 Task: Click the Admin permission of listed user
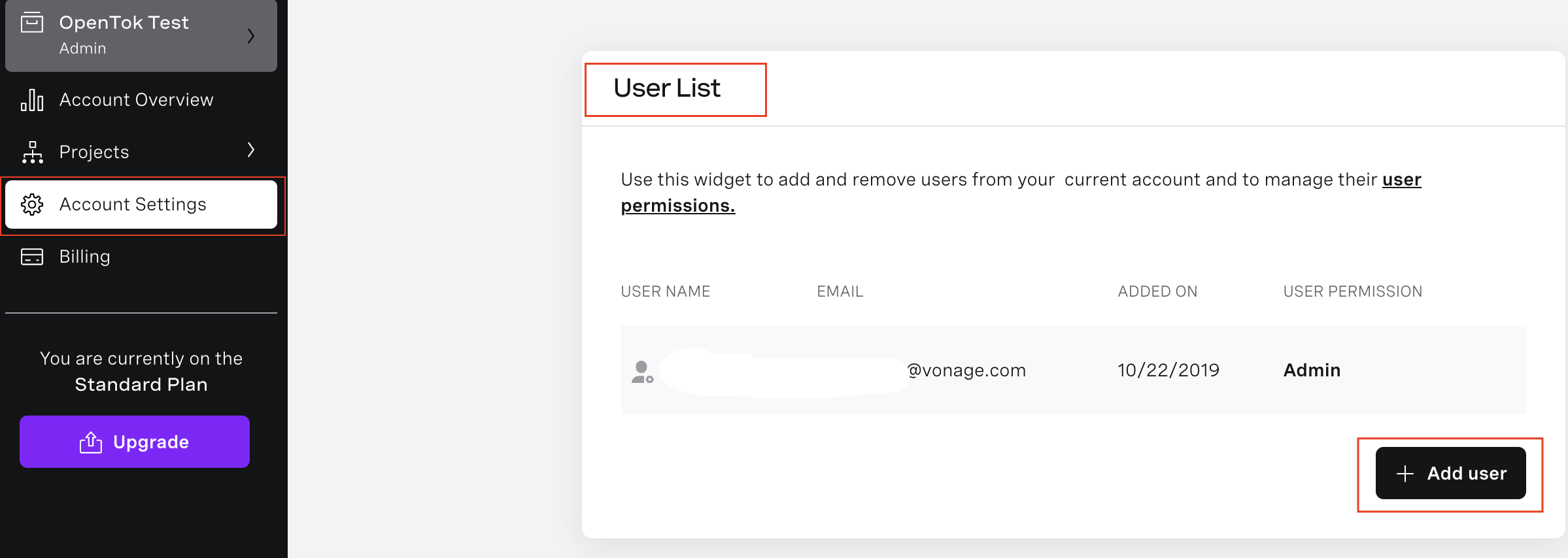[x=1312, y=370]
